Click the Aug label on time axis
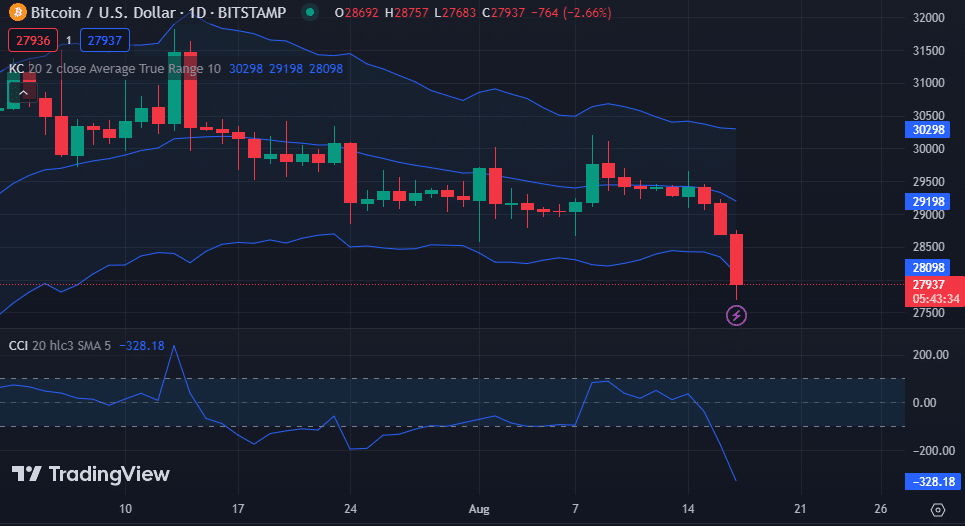Image resolution: width=965 pixels, height=526 pixels. click(x=480, y=508)
